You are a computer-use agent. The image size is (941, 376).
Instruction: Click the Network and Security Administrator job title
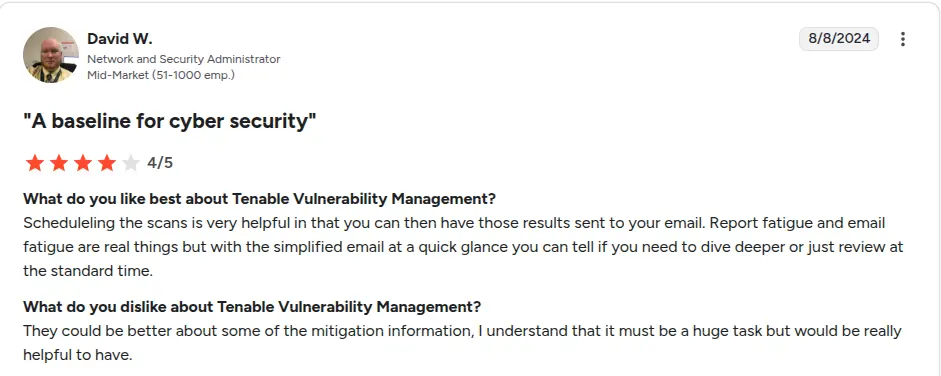click(x=184, y=59)
